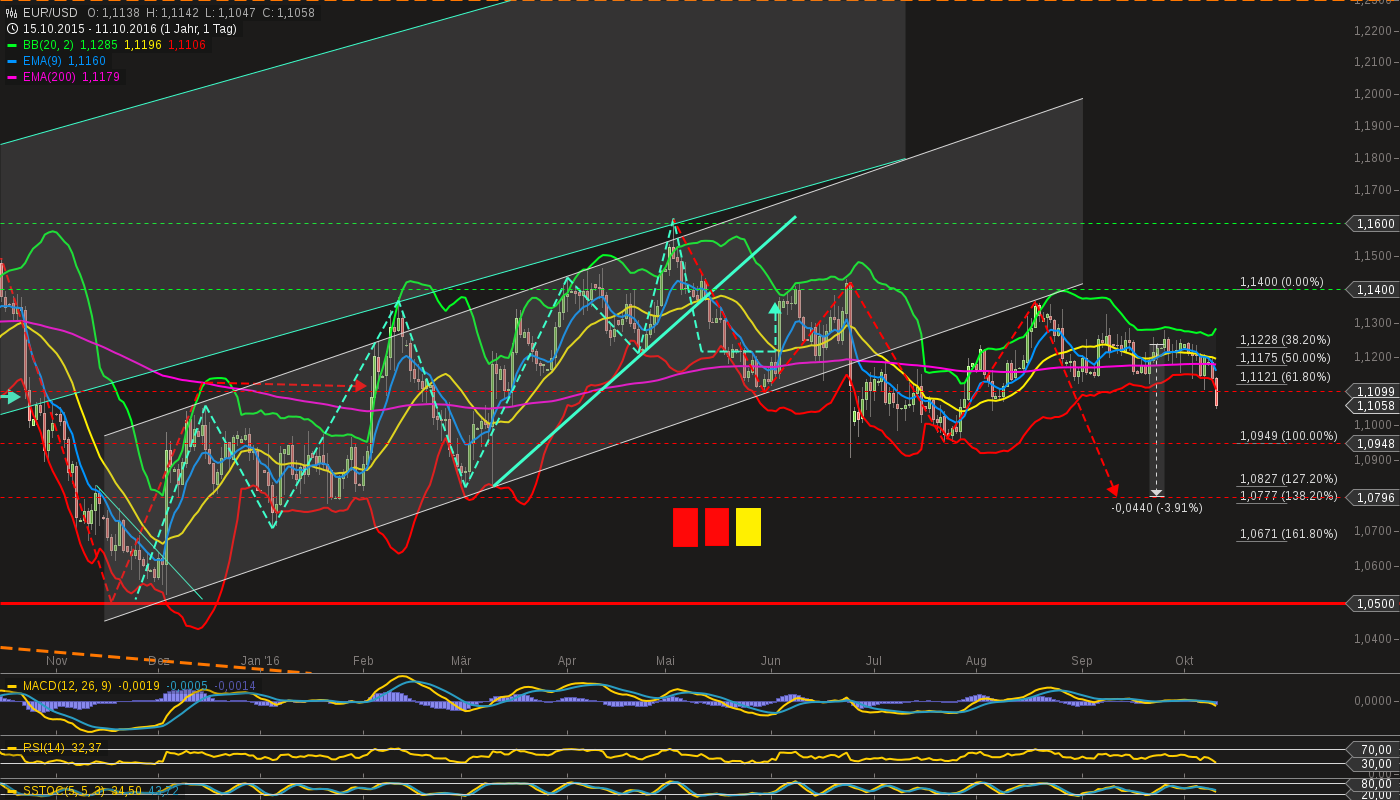Select the Fibonacci label 1,0671 (161.80%)

(1289, 534)
